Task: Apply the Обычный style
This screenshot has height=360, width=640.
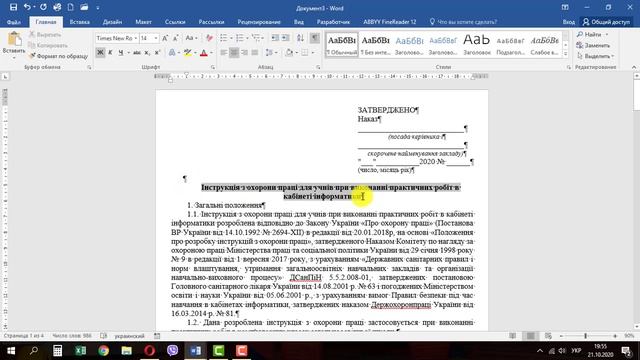Action: click(x=342, y=45)
